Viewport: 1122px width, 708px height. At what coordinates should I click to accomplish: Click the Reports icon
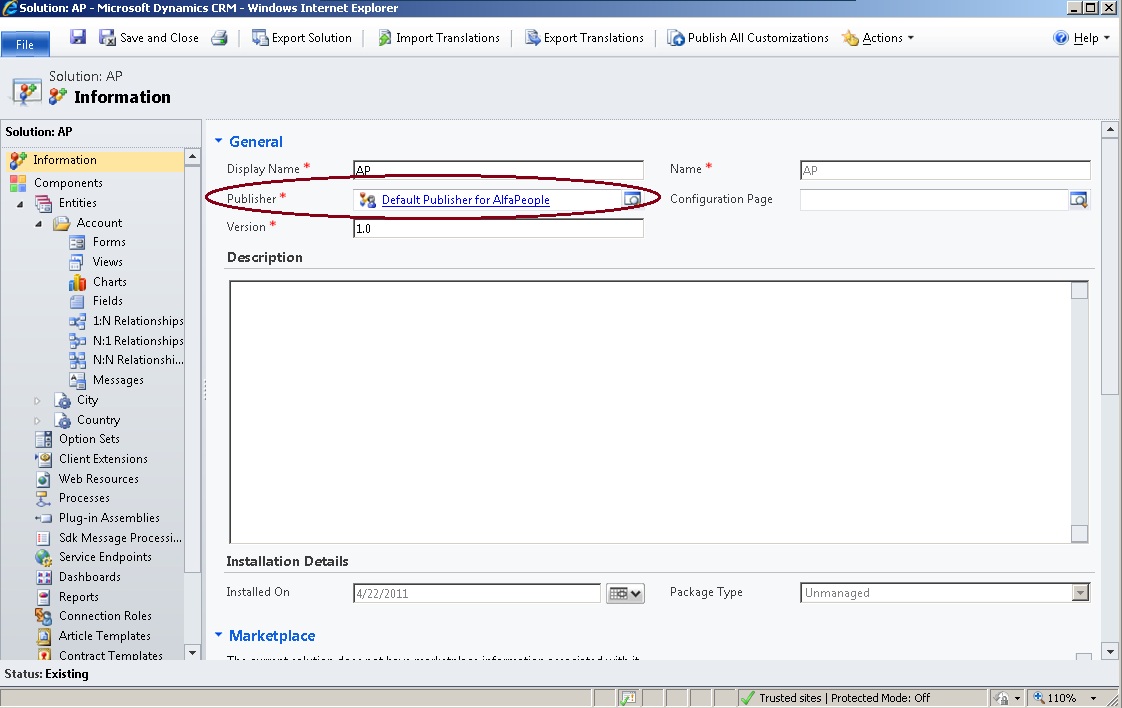(44, 597)
